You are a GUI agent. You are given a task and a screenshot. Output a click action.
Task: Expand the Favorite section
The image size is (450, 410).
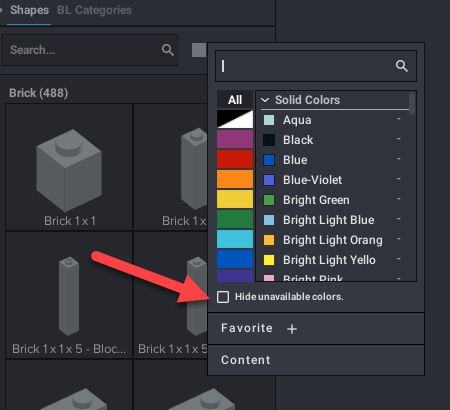click(247, 328)
